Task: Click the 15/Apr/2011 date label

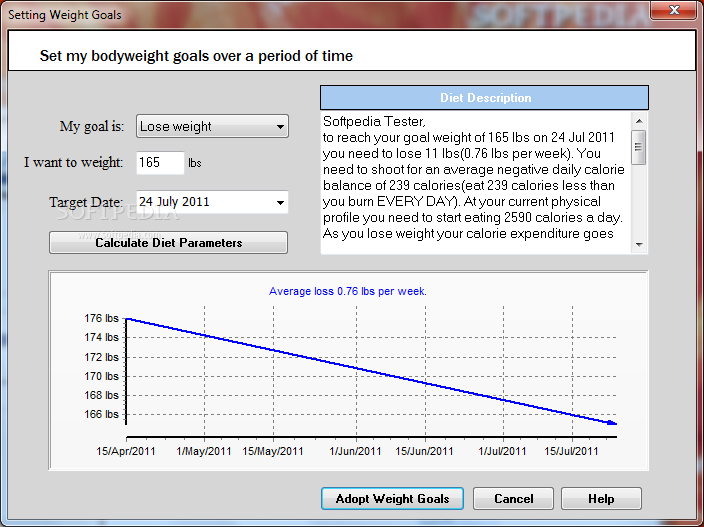Action: [126, 451]
